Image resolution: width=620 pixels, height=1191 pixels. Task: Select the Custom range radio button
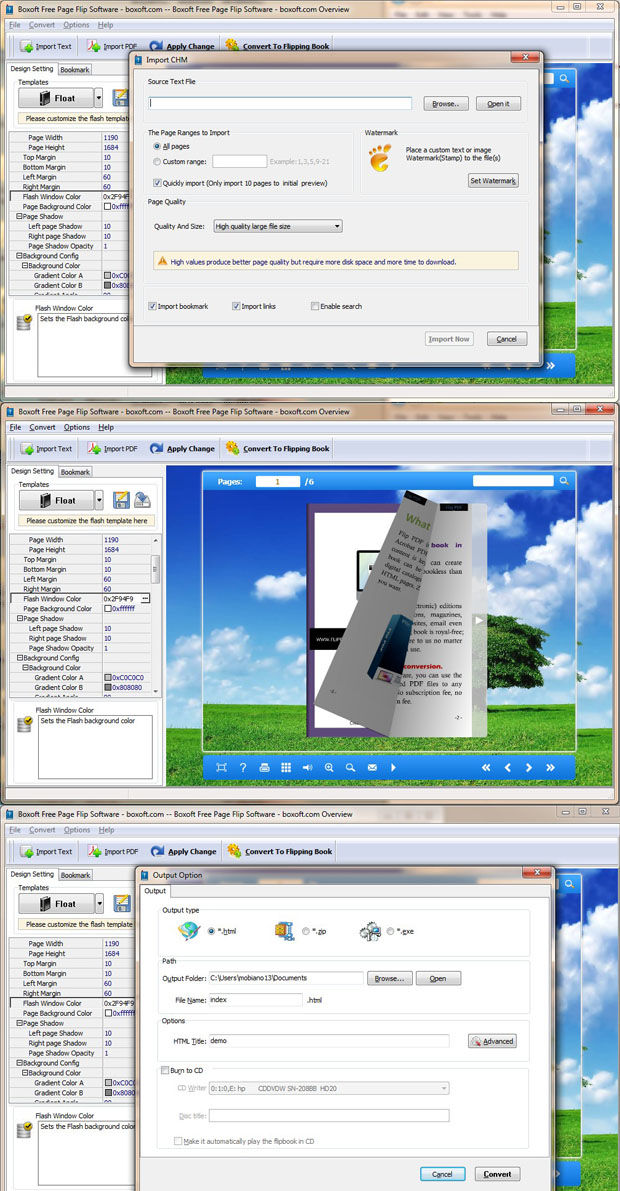coord(157,162)
